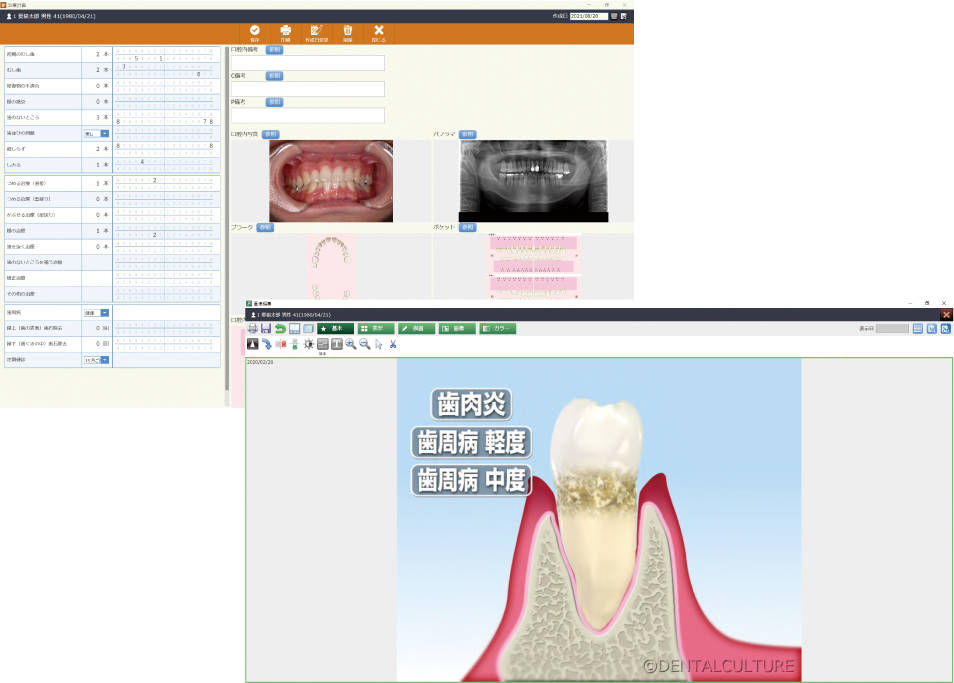Click the 参照 button next to パノラマ

point(467,134)
